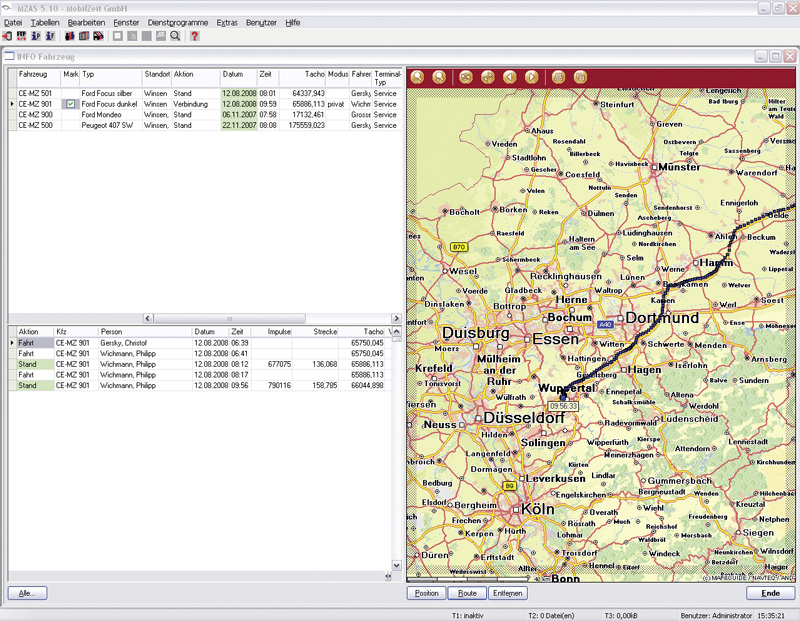Click the right arrow button on map toolbar

click(532, 77)
